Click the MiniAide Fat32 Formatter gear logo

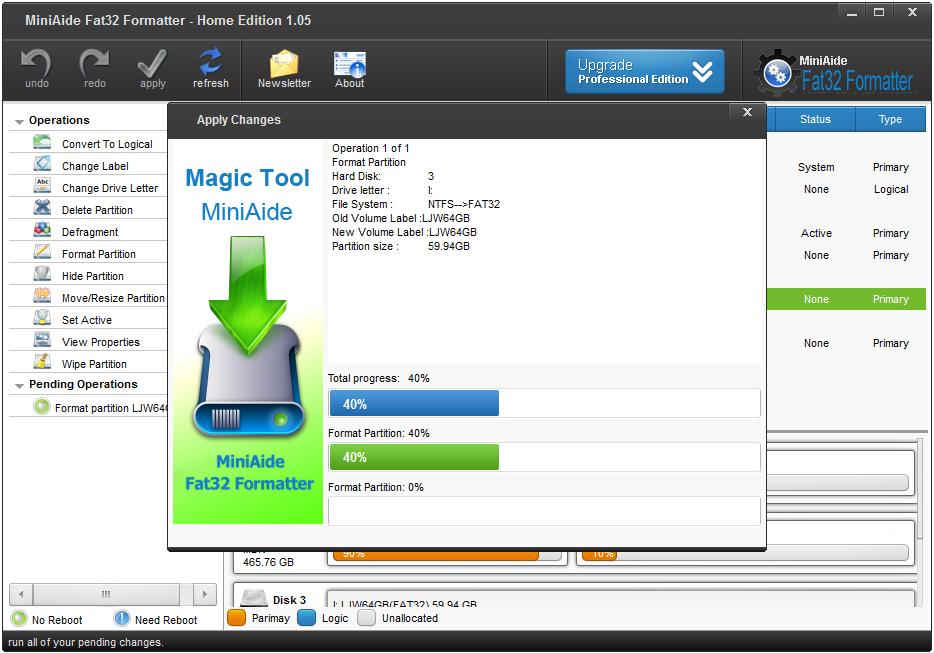pyautogui.click(x=777, y=74)
